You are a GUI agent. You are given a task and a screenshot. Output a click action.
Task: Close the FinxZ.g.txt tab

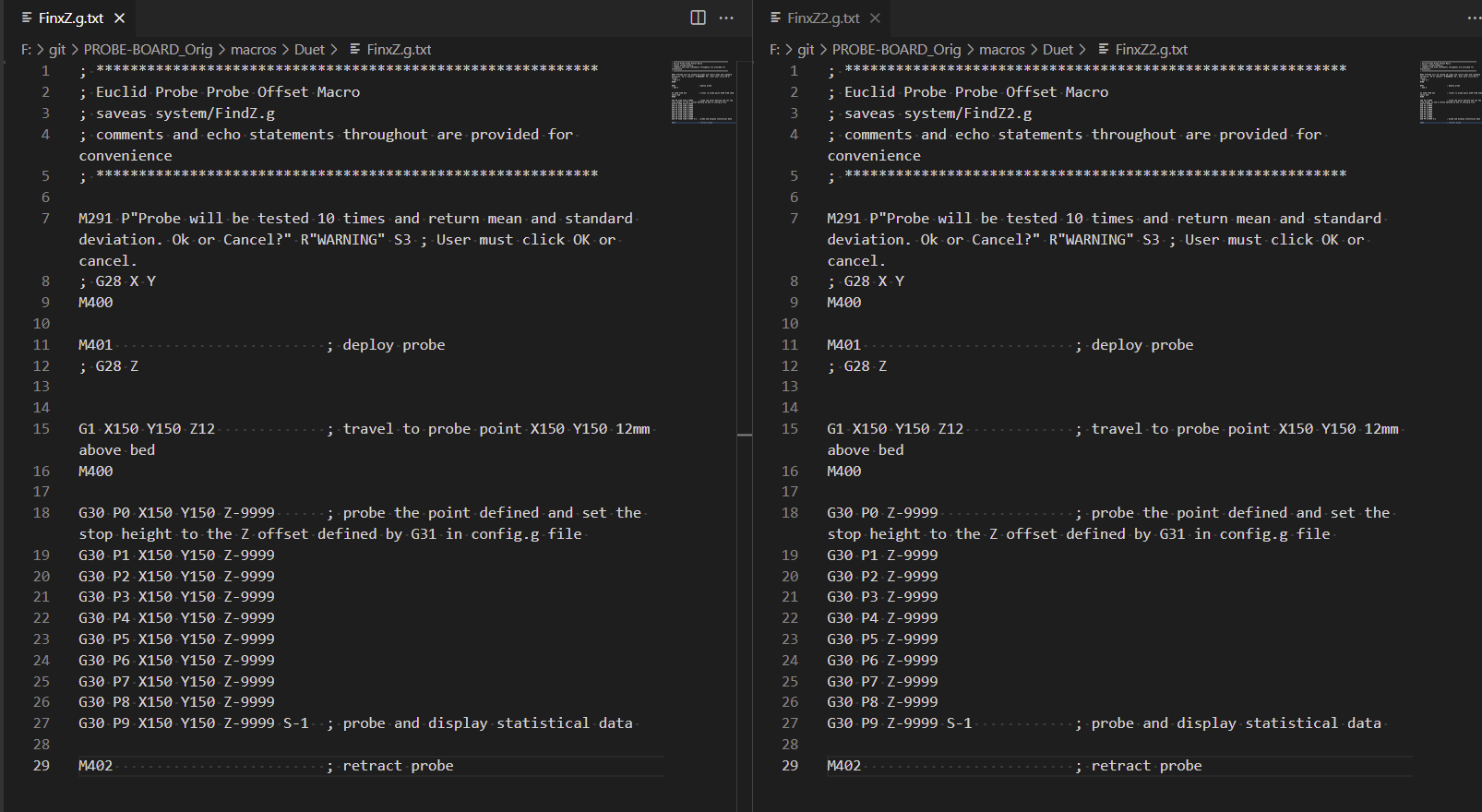[120, 18]
